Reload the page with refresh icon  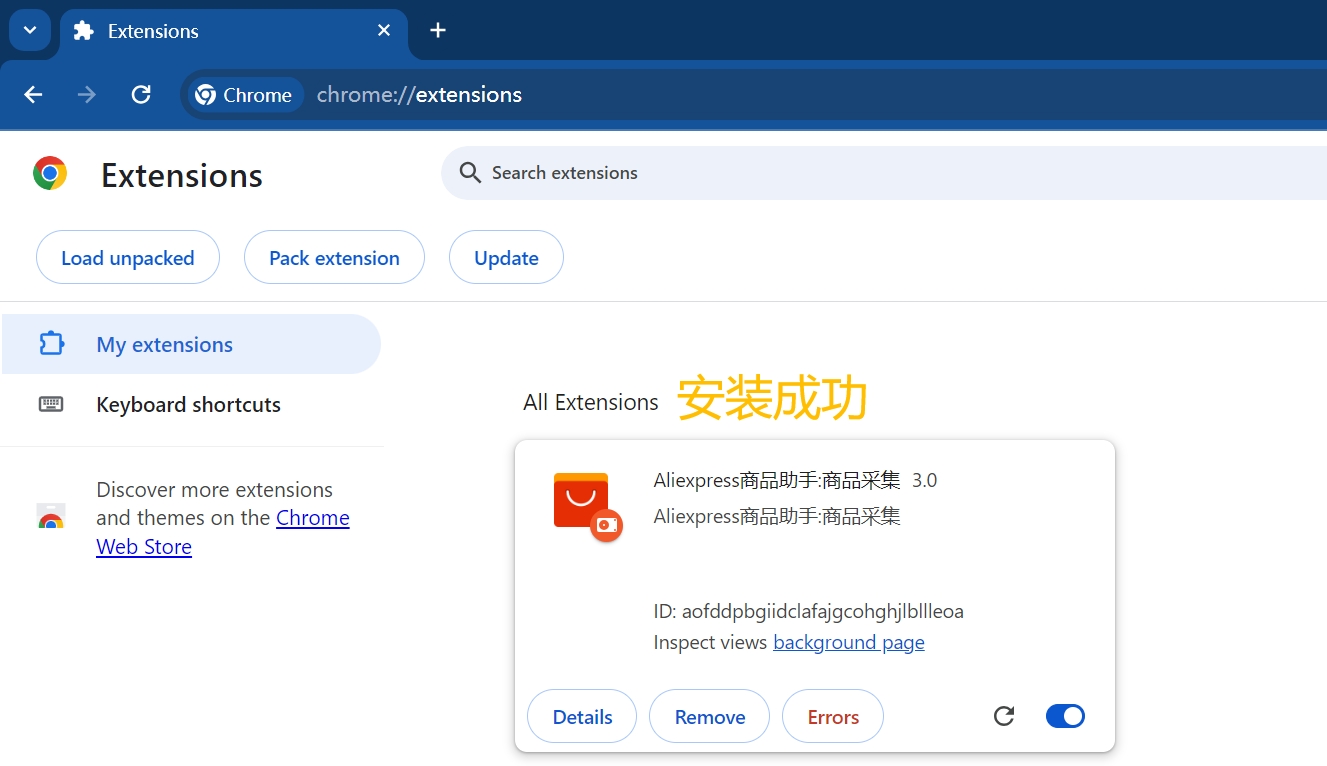pyautogui.click(x=141, y=94)
